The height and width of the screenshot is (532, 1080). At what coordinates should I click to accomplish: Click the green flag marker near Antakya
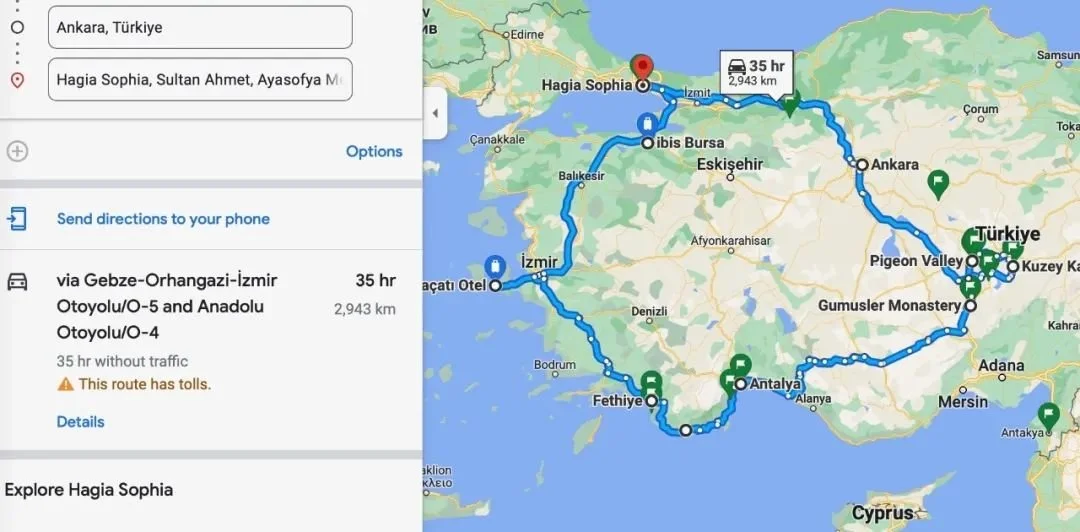1048,416
